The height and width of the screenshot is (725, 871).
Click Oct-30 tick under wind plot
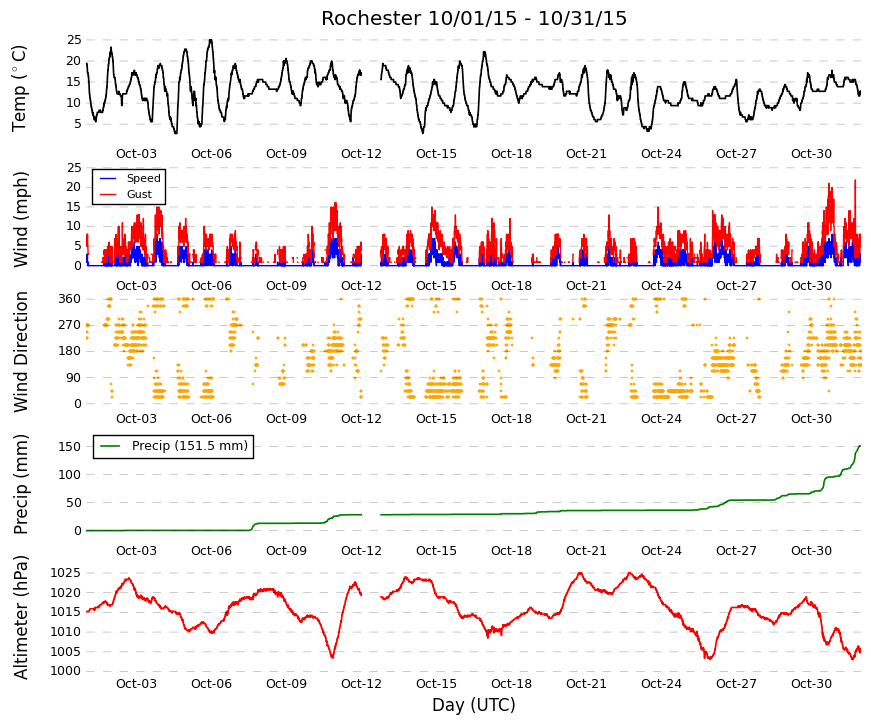811,286
